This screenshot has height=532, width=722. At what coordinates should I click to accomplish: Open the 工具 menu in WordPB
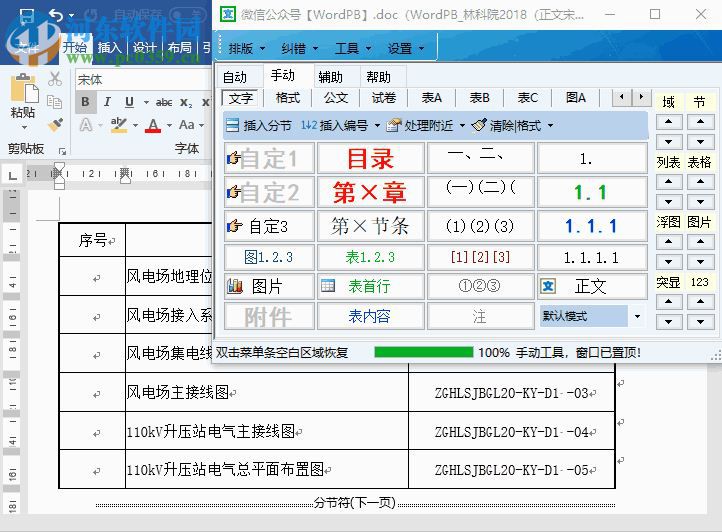(353, 48)
